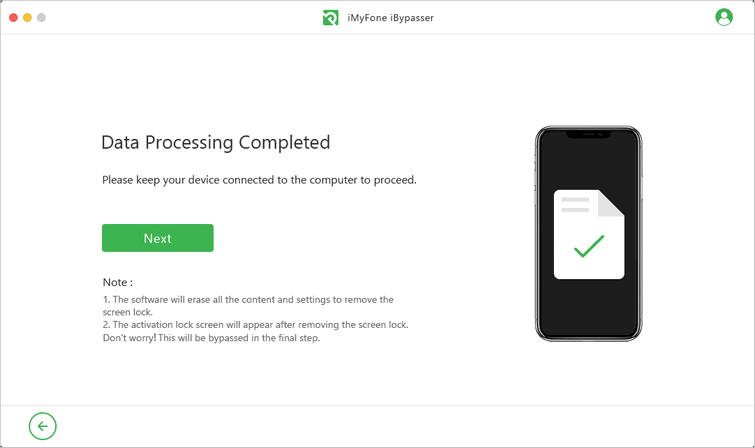Click the folded corner of the document icon
Viewport: 755px width, 448px height.
(x=611, y=203)
